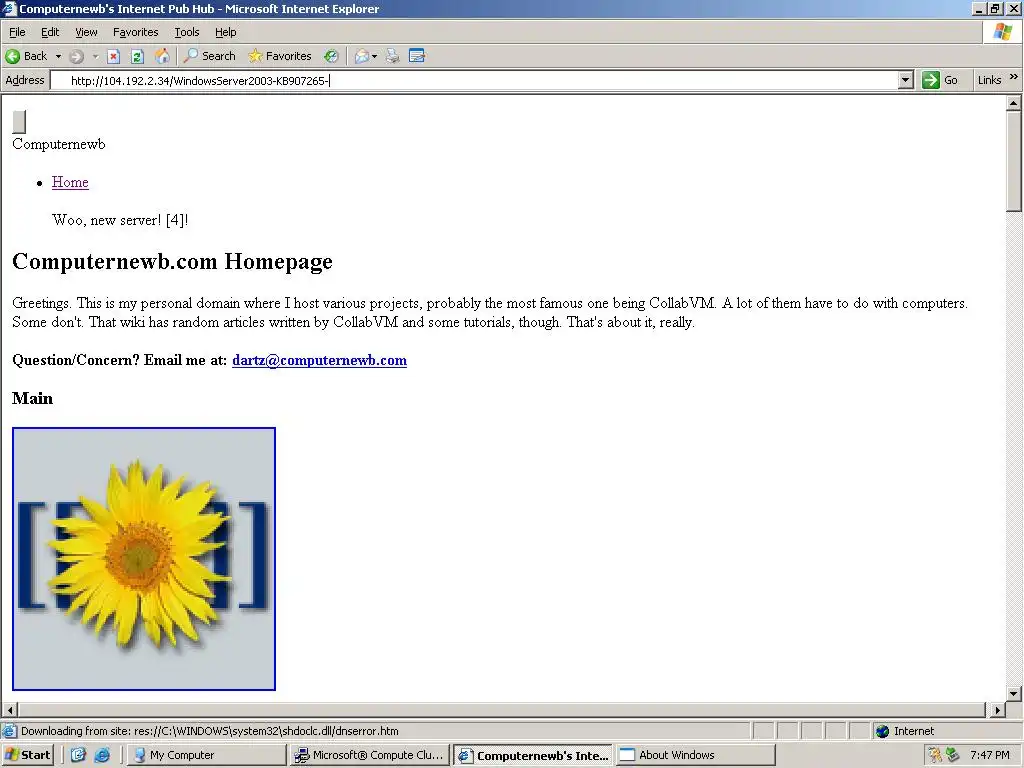Print the page with the Print icon

point(392,56)
